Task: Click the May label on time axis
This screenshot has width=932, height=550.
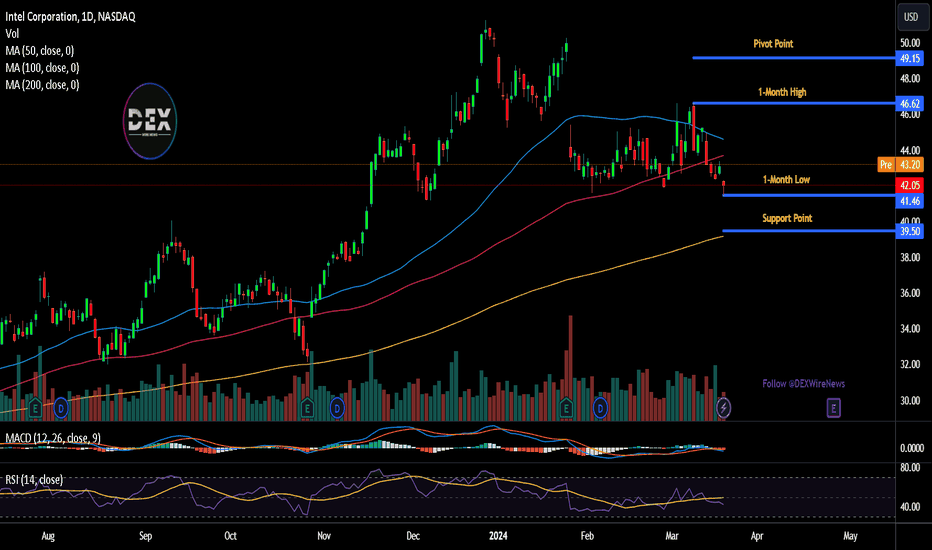Action: [x=851, y=536]
